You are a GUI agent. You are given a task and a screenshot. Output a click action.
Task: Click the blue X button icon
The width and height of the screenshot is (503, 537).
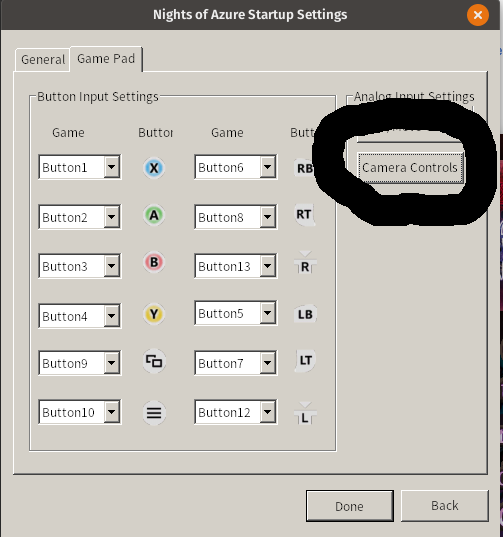[x=154, y=168]
